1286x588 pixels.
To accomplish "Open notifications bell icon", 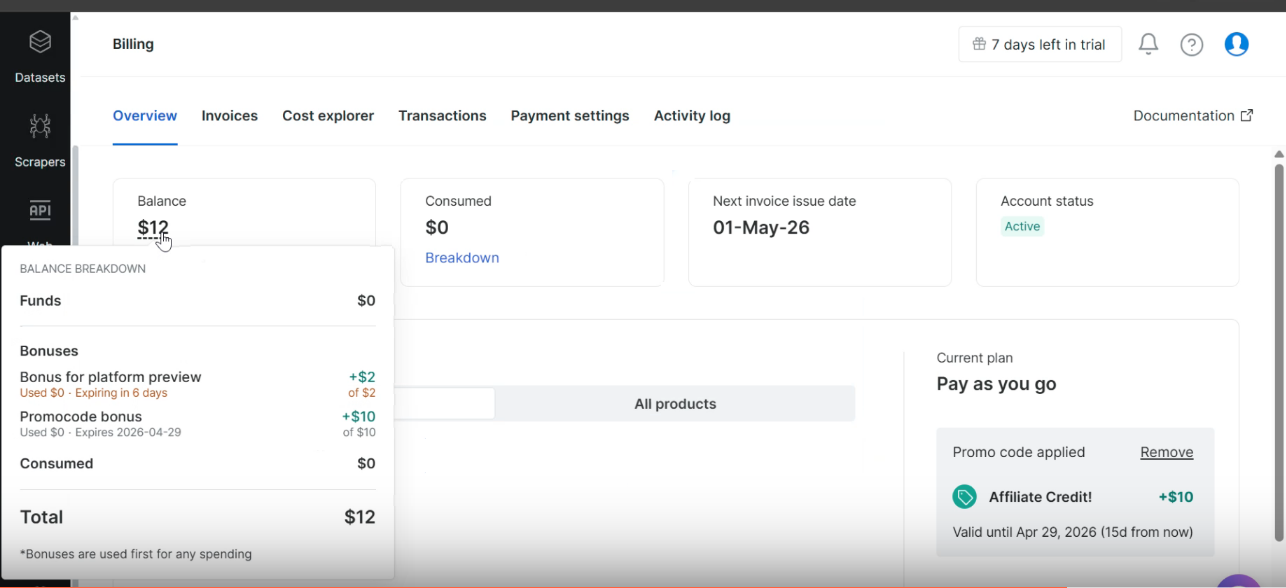I will 1149,44.
